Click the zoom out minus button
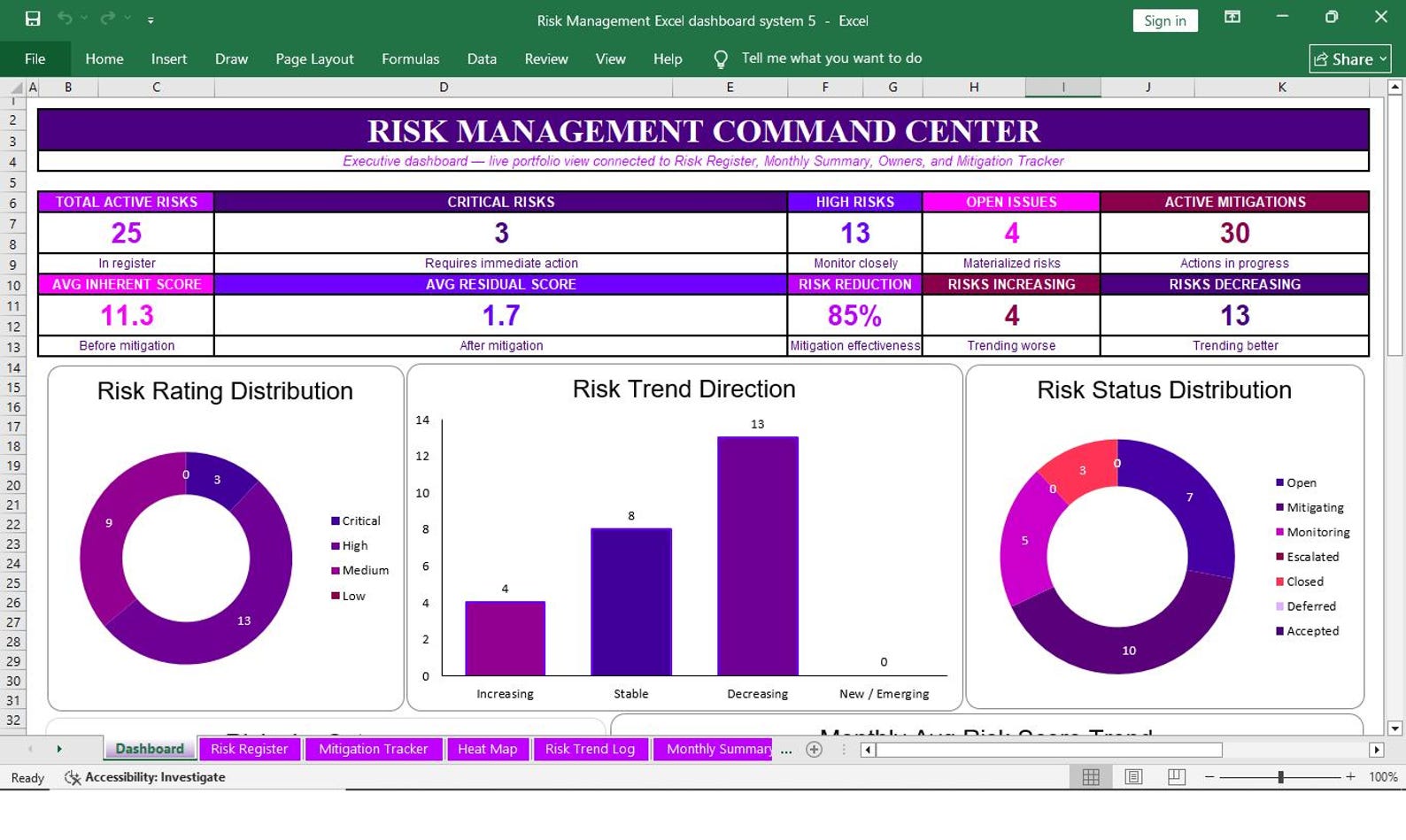Image resolution: width=1406 pixels, height=840 pixels. point(1209,777)
